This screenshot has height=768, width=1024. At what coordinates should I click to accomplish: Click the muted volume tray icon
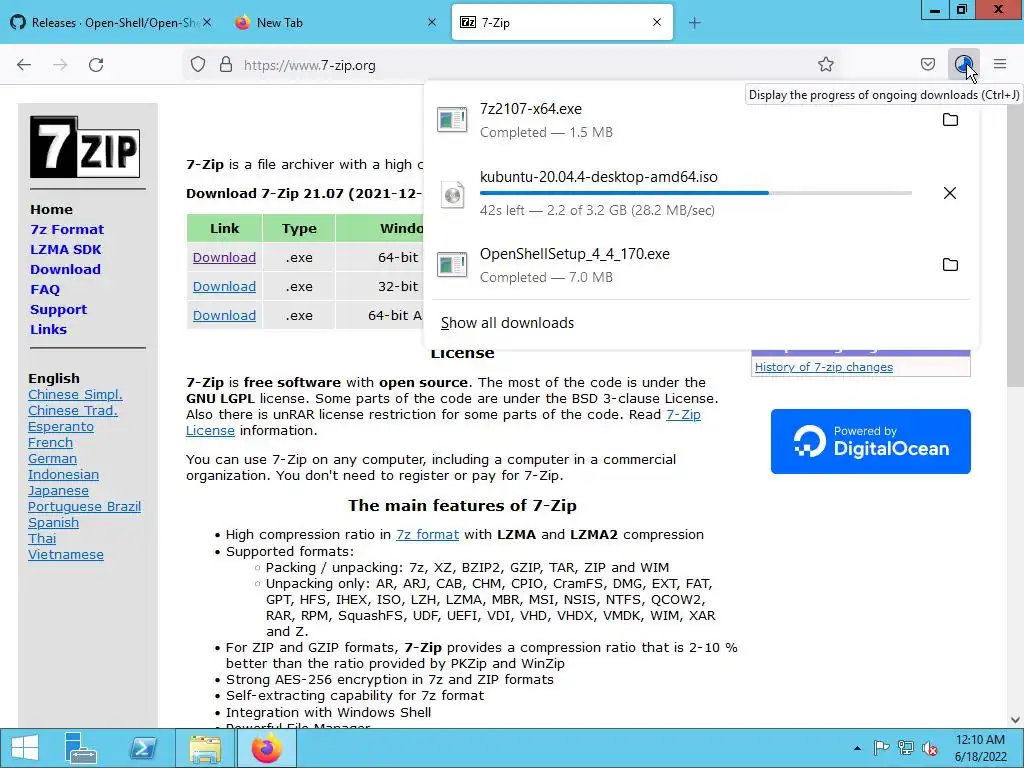pyautogui.click(x=930, y=748)
